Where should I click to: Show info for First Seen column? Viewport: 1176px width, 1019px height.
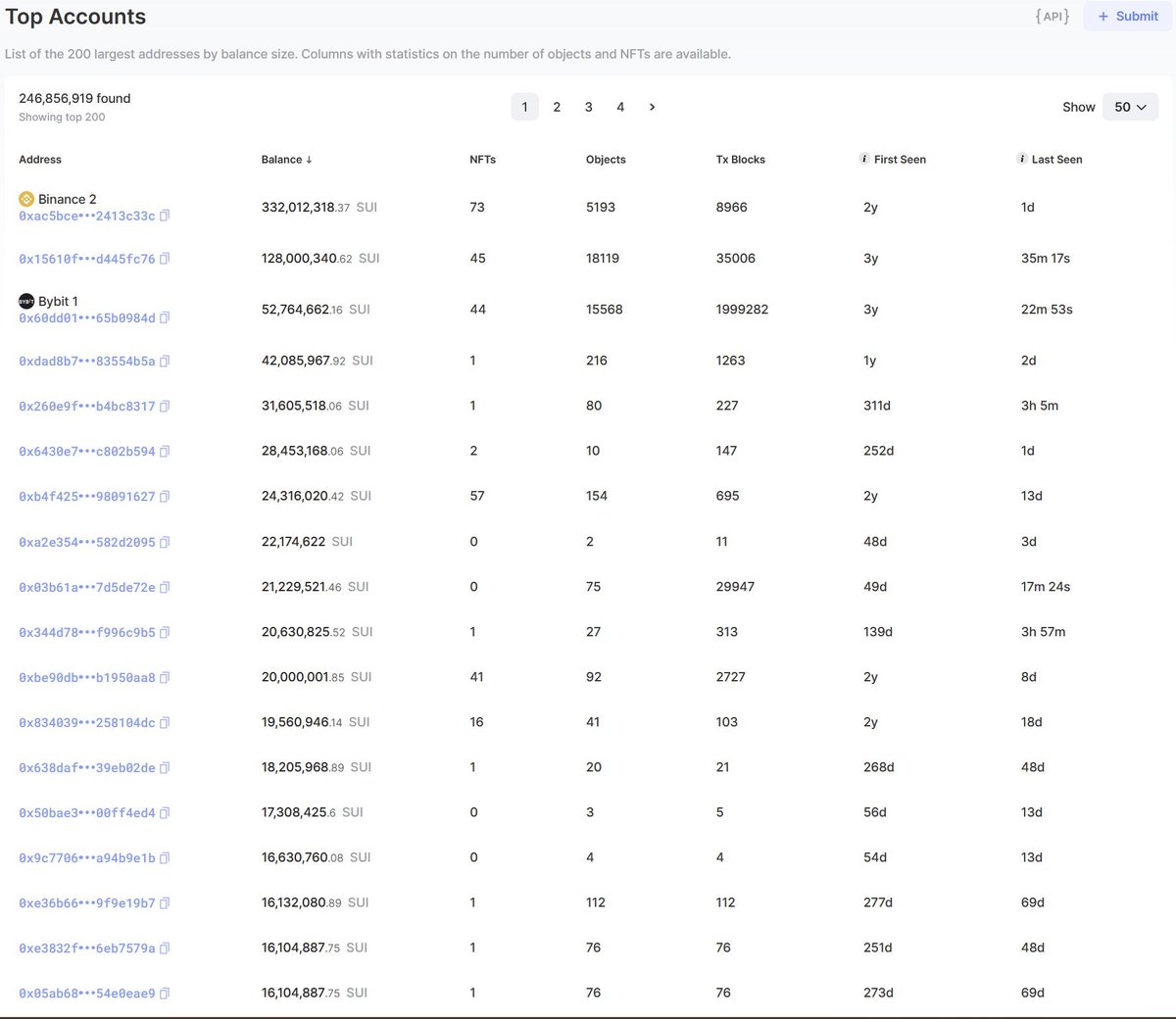pyautogui.click(x=864, y=159)
